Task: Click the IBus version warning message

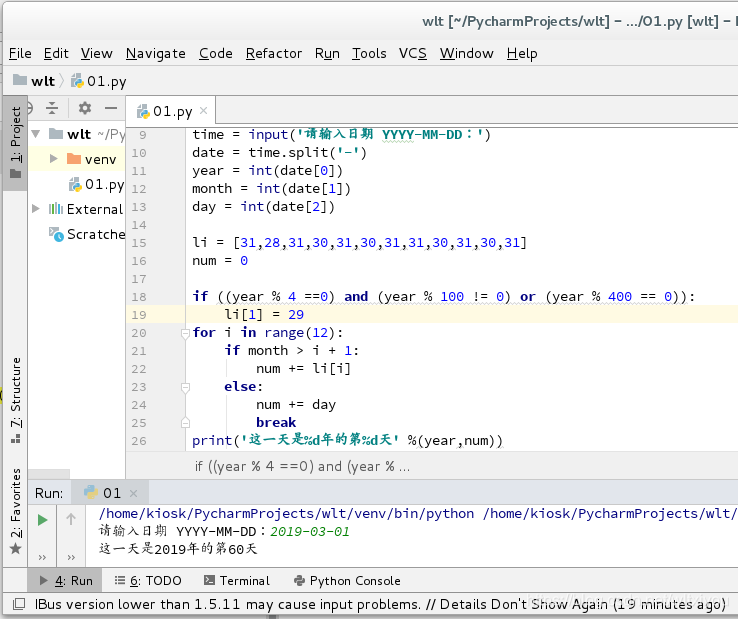Action: click(x=380, y=604)
